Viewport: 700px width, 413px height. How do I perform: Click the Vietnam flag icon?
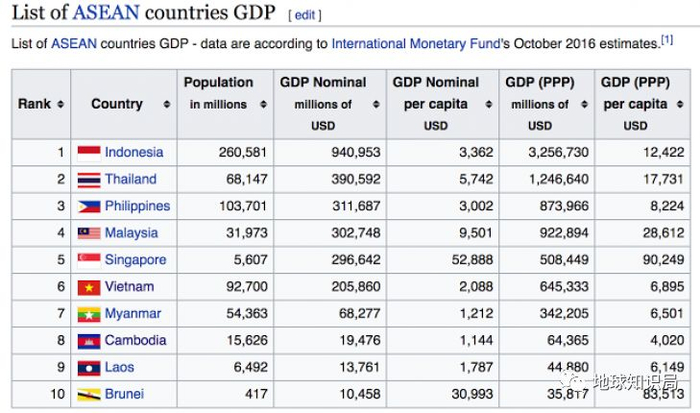tap(89, 287)
